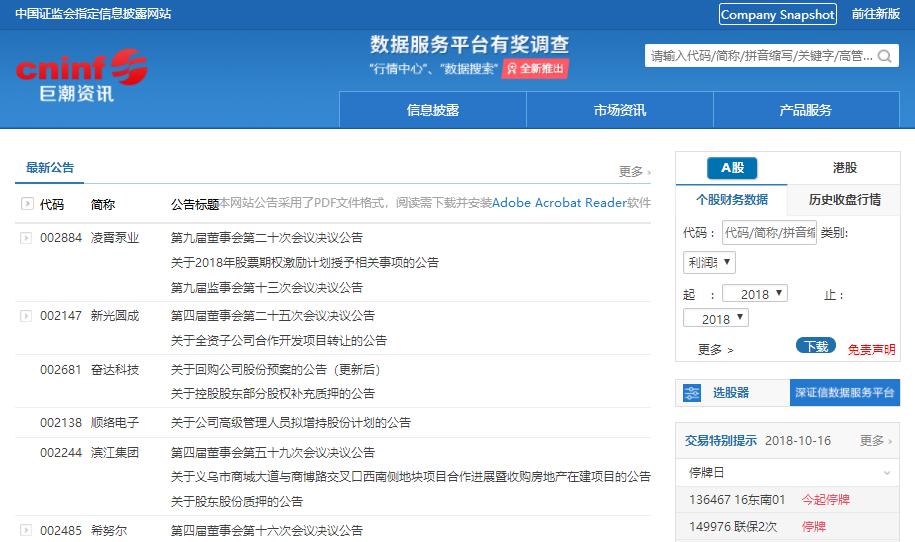Open the cninfo logo homepage
The width and height of the screenshot is (915, 542).
pos(81,74)
